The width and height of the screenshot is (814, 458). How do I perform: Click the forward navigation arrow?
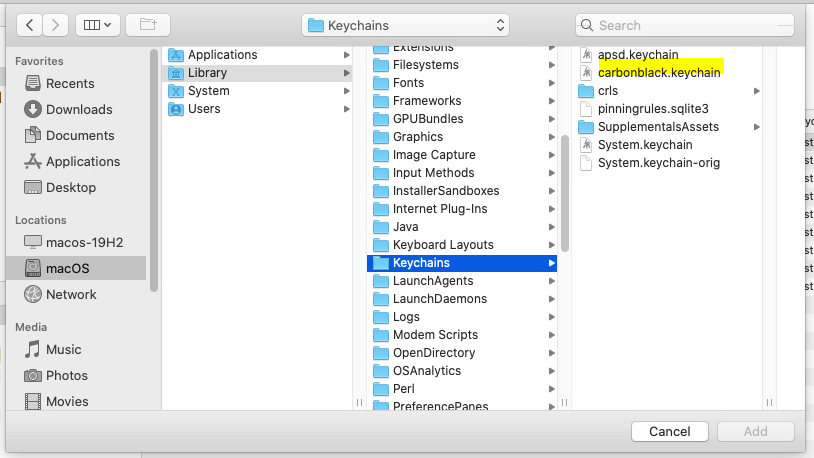(x=56, y=24)
